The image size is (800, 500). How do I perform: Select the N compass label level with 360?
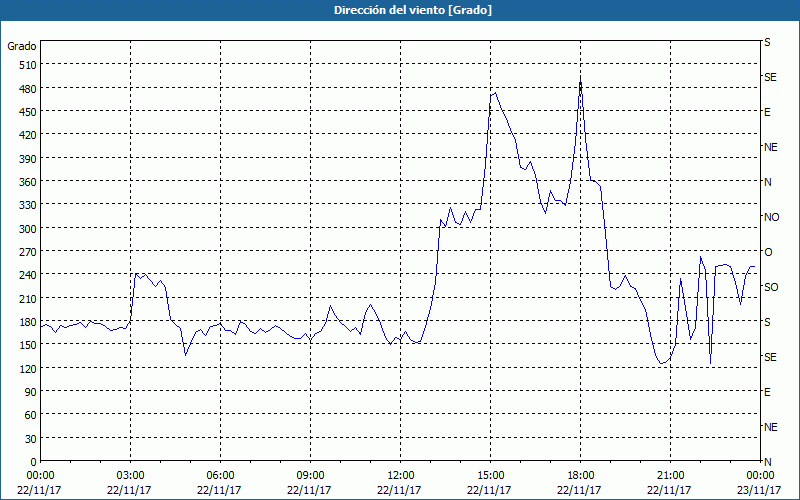(767, 182)
